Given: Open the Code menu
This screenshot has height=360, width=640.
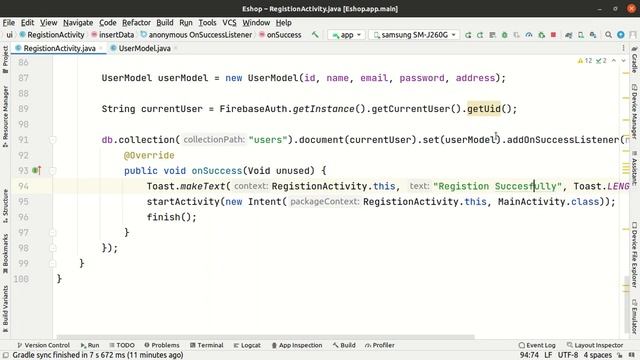Looking at the screenshot, I should pyautogui.click(x=108, y=22).
